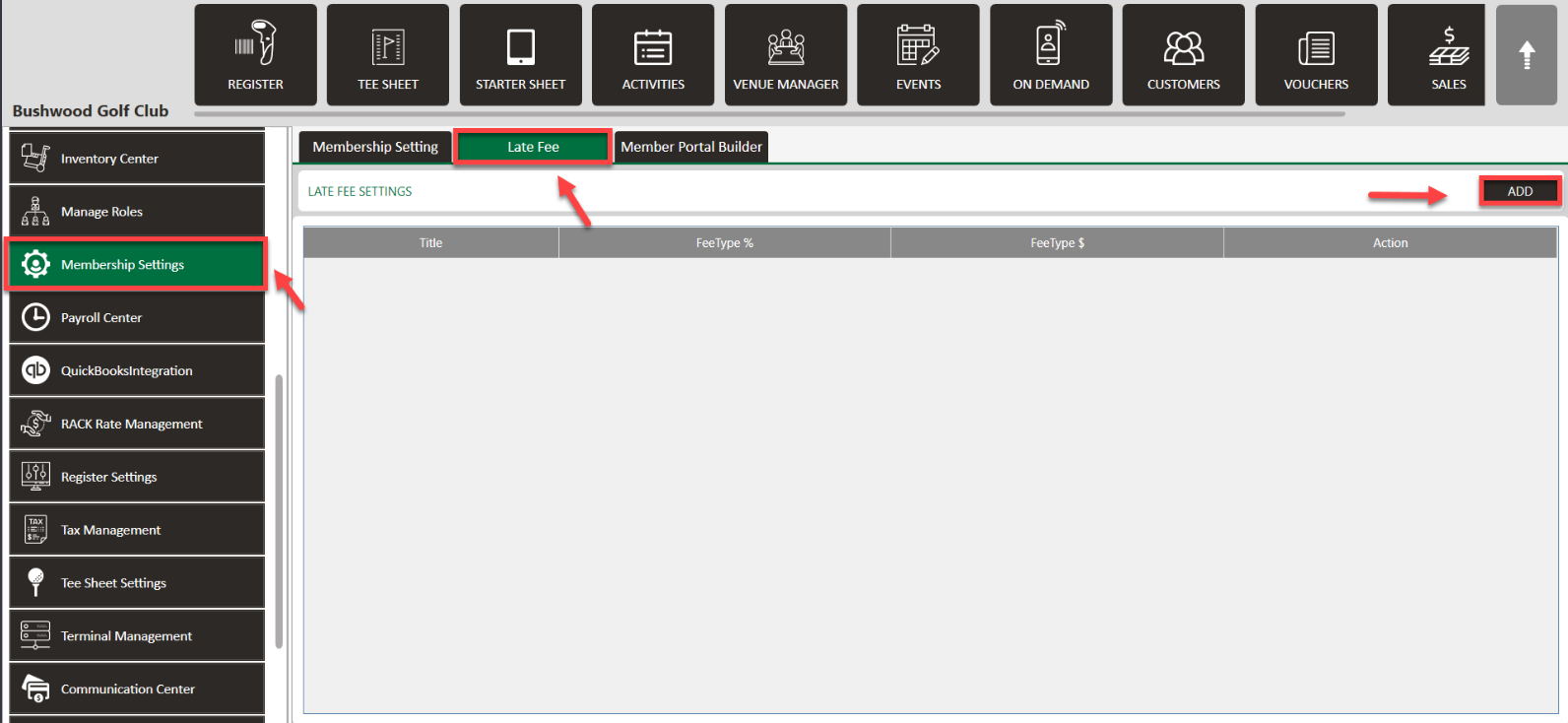Click the FeeType % column header
The height and width of the screenshot is (723, 1568).
pyautogui.click(x=725, y=243)
